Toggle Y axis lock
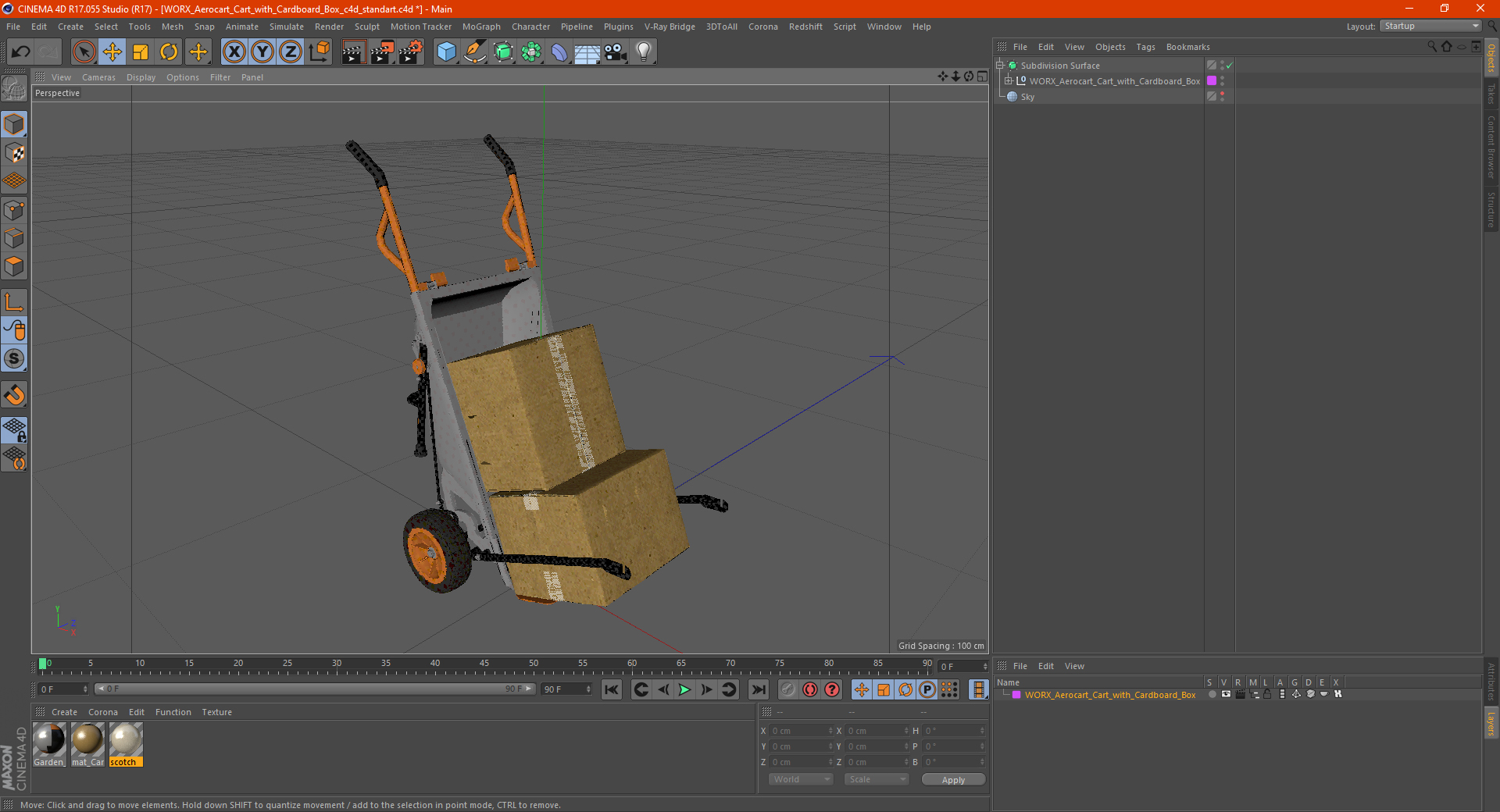Image resolution: width=1500 pixels, height=812 pixels. point(262,52)
